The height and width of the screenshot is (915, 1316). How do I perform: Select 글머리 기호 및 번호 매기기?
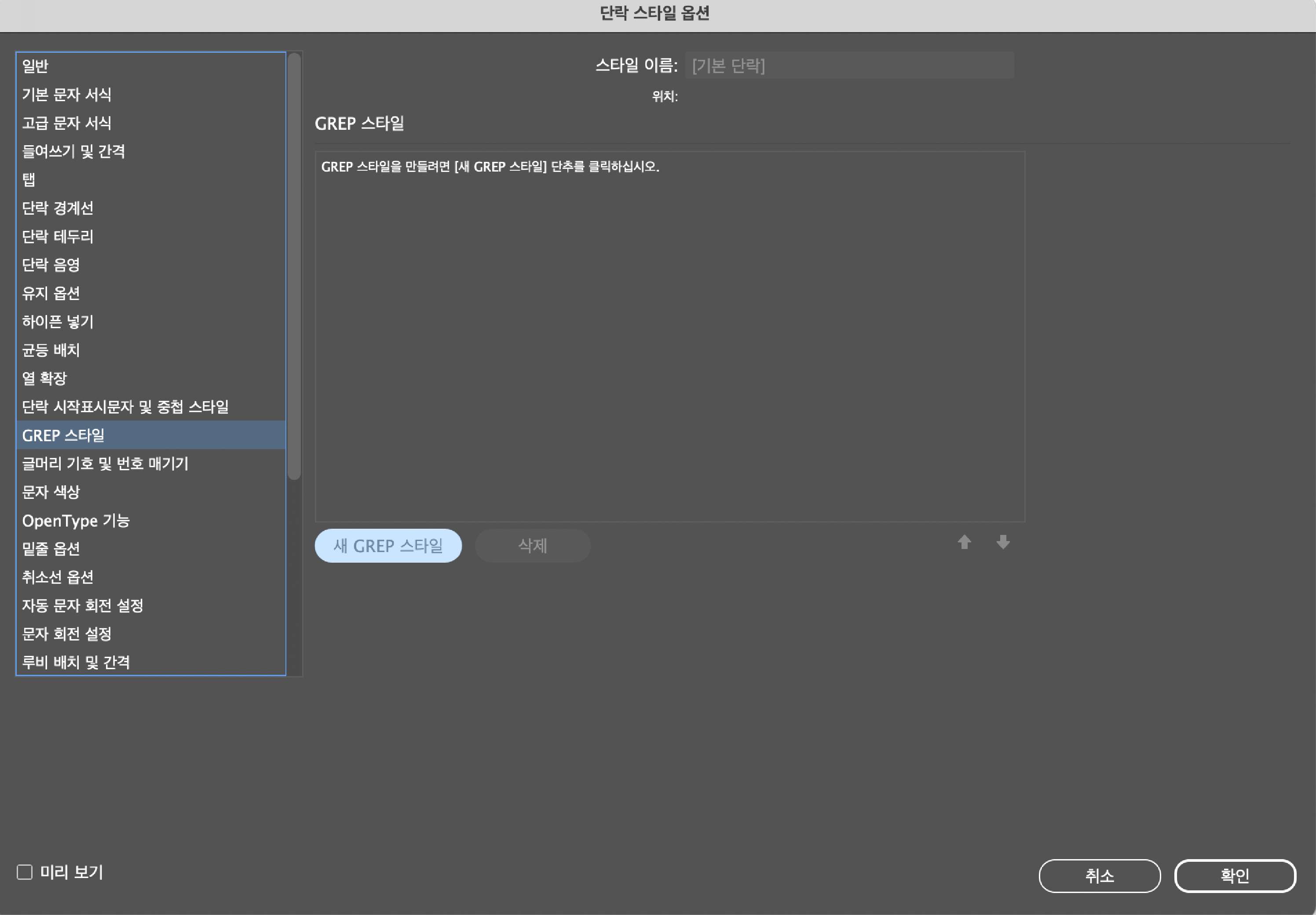pyautogui.click(x=105, y=464)
